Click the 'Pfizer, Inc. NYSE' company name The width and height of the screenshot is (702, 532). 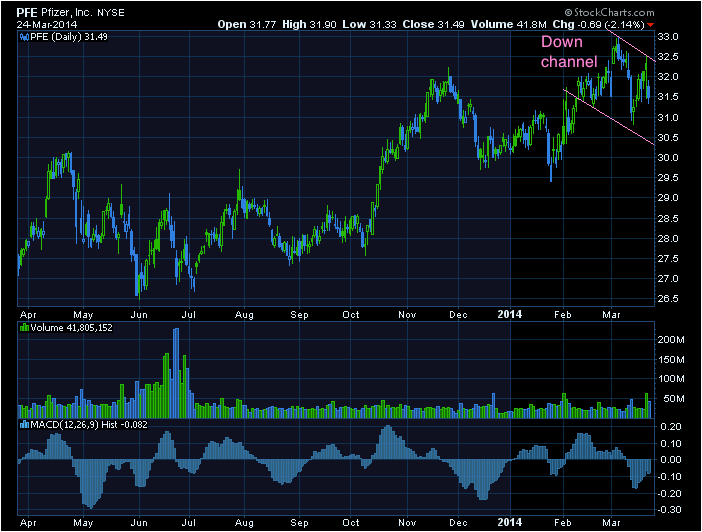(x=83, y=13)
